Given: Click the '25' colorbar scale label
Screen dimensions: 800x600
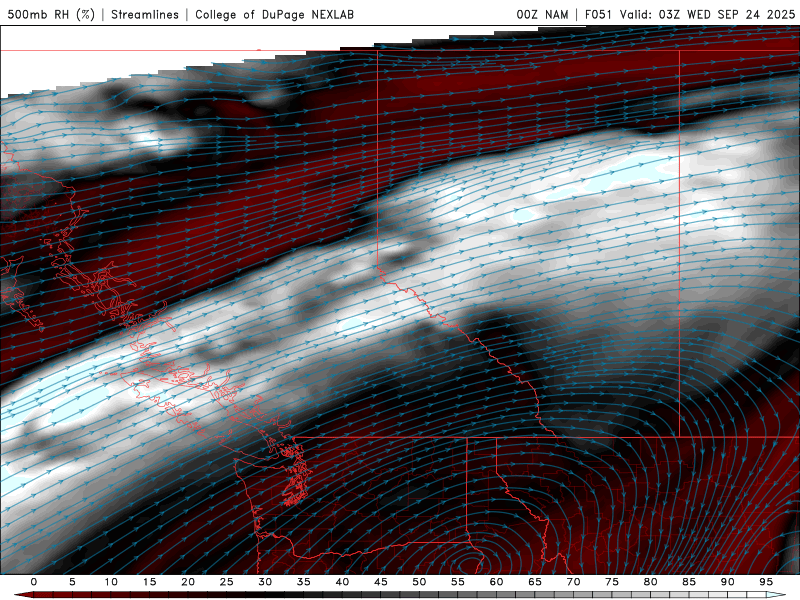Looking at the screenshot, I should (227, 582).
